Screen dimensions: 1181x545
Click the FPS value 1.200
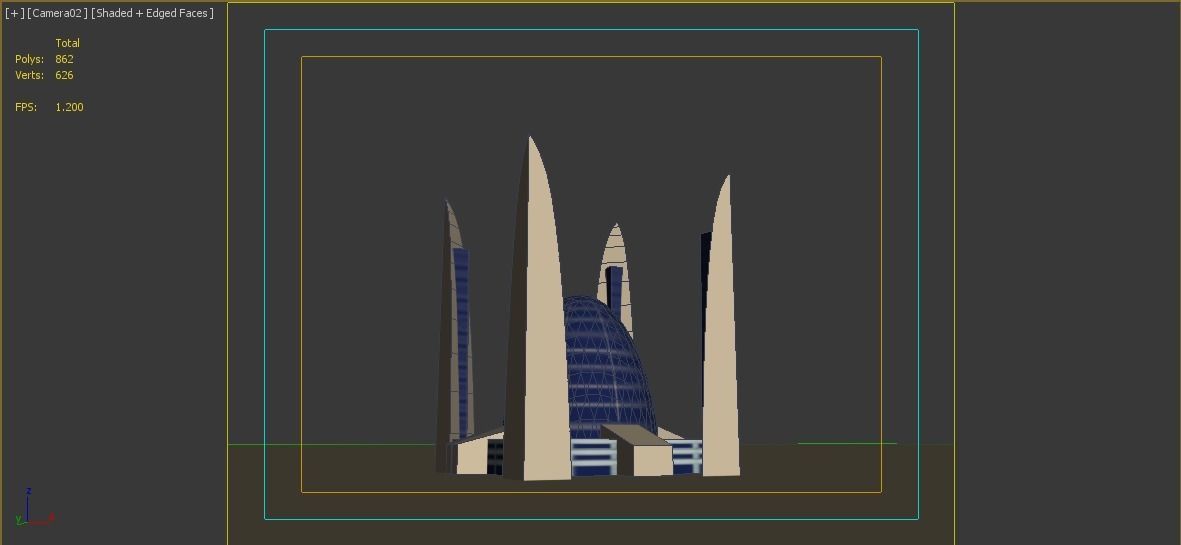click(69, 107)
